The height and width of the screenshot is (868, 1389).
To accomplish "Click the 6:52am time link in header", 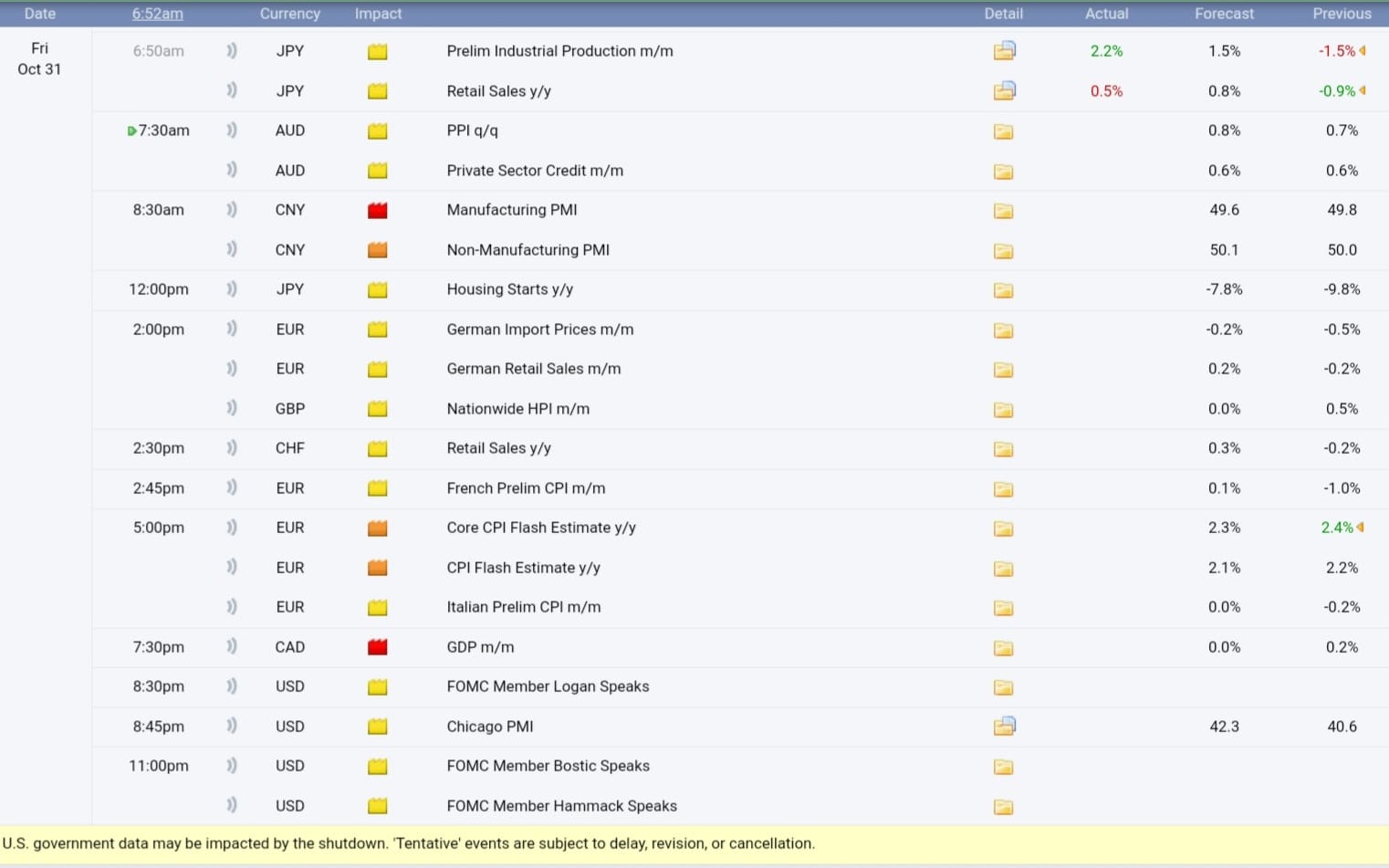I will point(157,14).
